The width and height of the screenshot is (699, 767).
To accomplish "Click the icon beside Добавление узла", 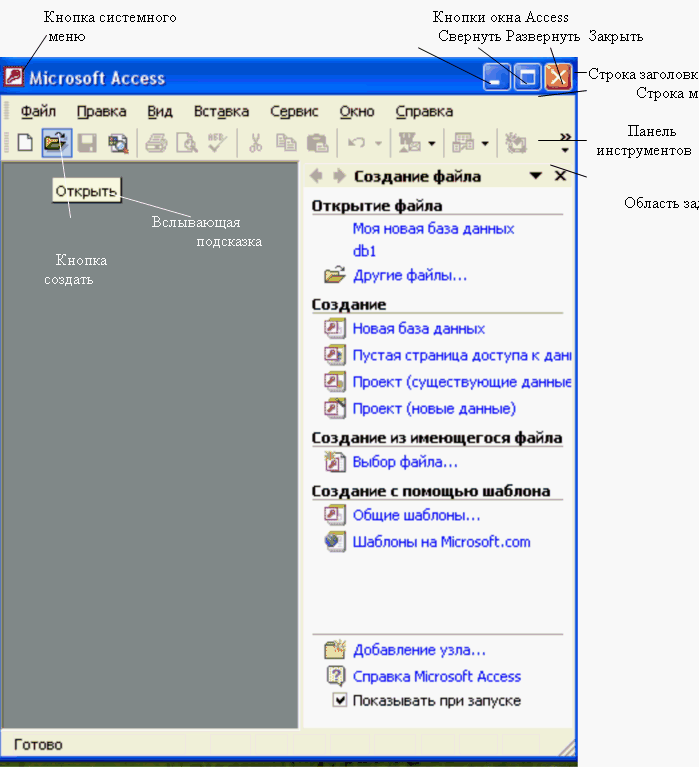I will (x=335, y=650).
